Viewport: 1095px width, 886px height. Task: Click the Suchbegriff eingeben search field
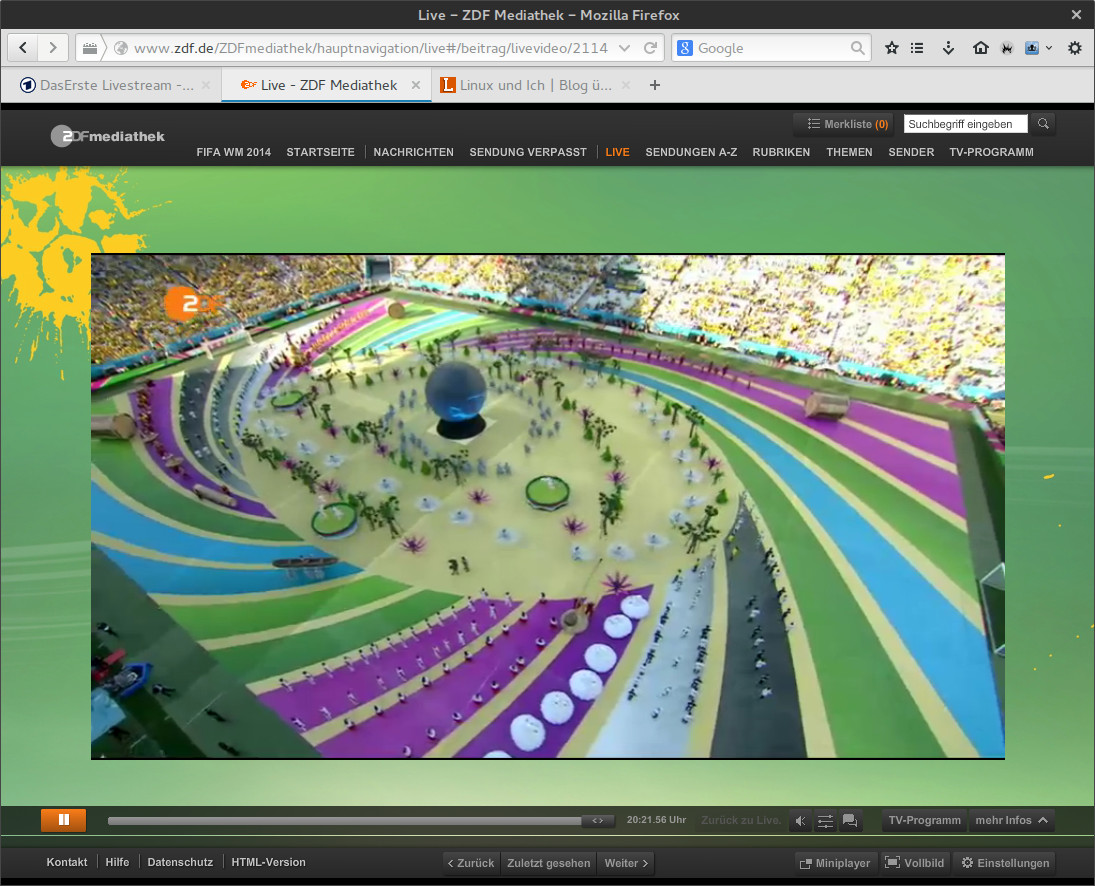[x=965, y=124]
